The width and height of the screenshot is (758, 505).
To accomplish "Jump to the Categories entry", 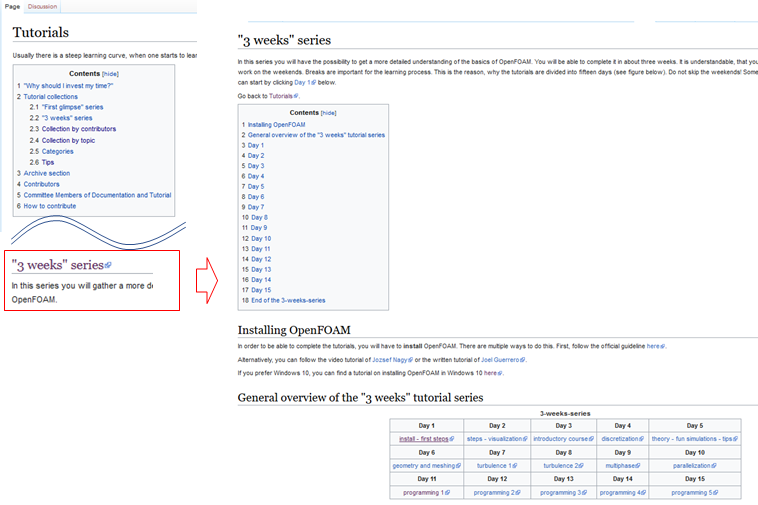I will tap(58, 151).
